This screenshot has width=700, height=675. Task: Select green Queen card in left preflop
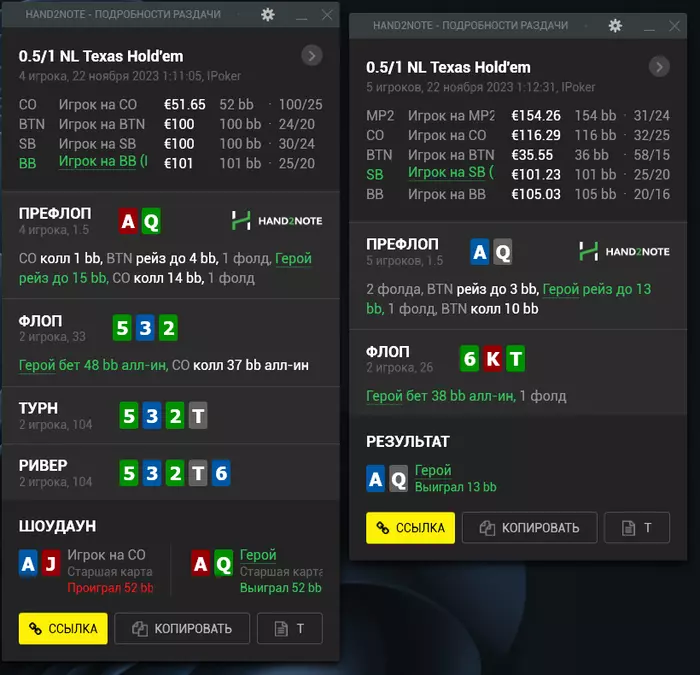pos(151,221)
